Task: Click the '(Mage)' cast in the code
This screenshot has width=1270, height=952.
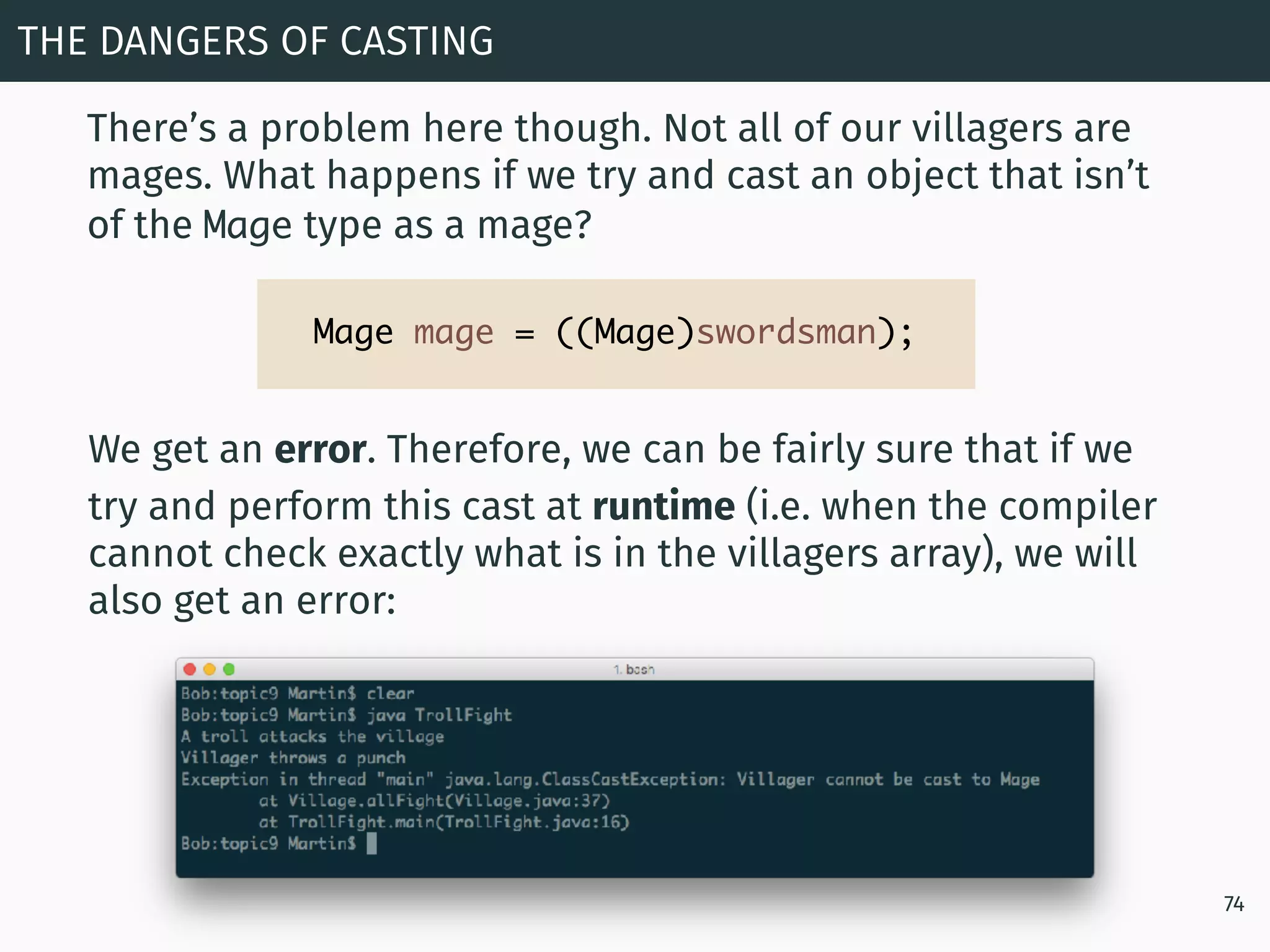Action: point(635,332)
